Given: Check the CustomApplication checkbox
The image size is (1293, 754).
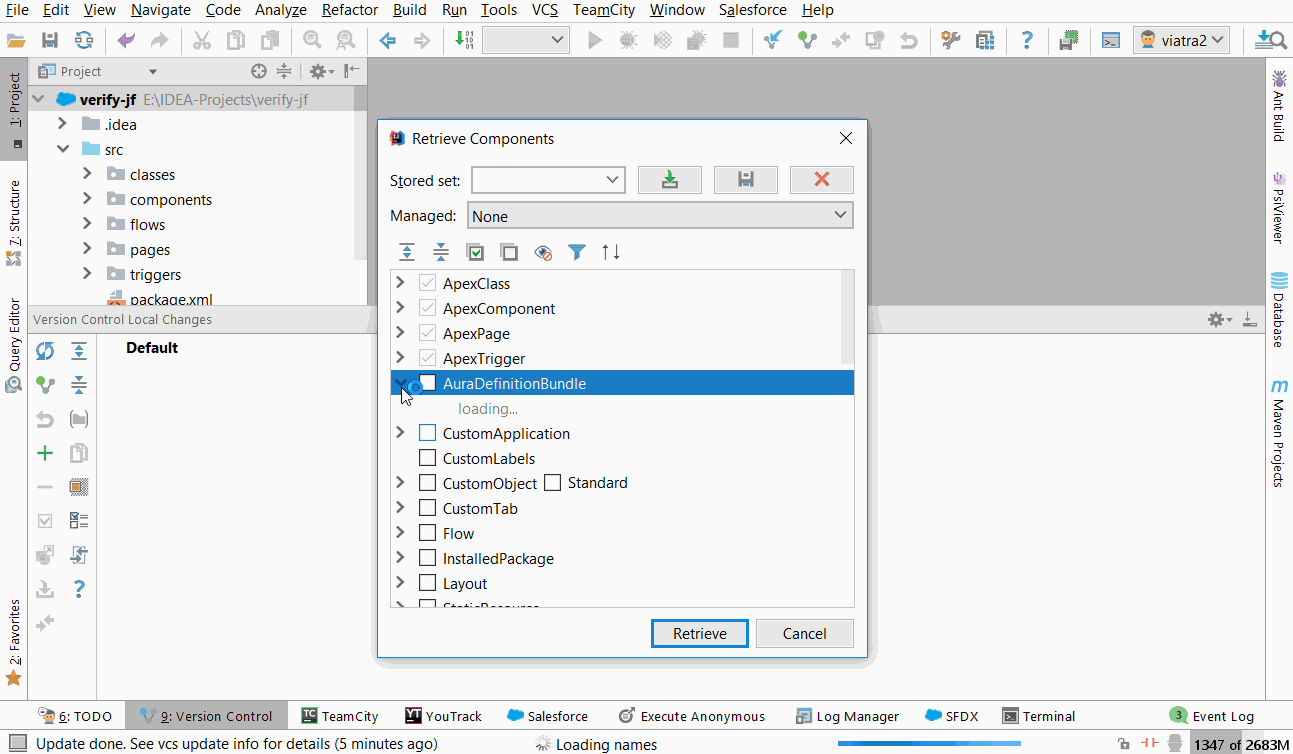Looking at the screenshot, I should pos(427,433).
